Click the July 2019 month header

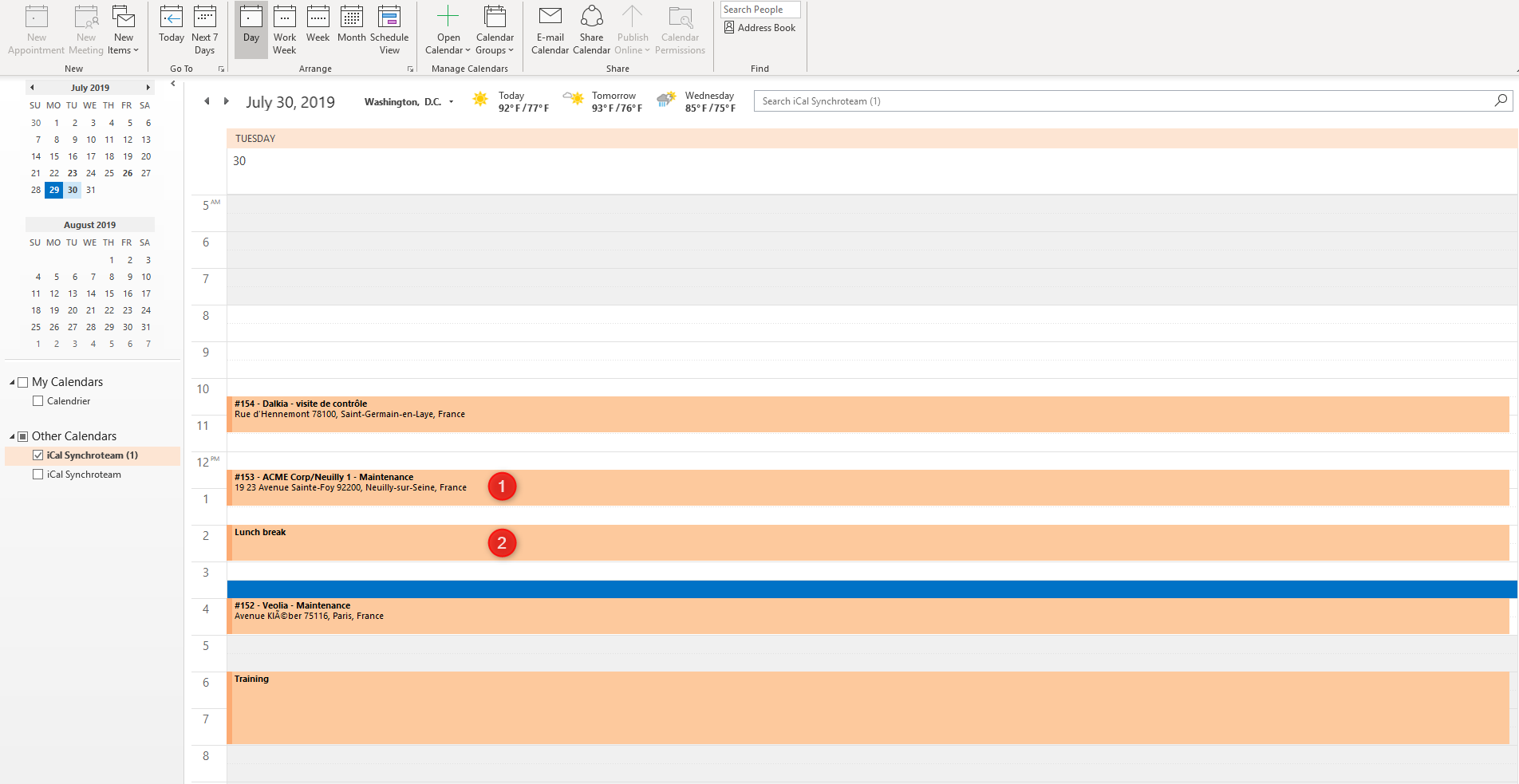tap(90, 88)
